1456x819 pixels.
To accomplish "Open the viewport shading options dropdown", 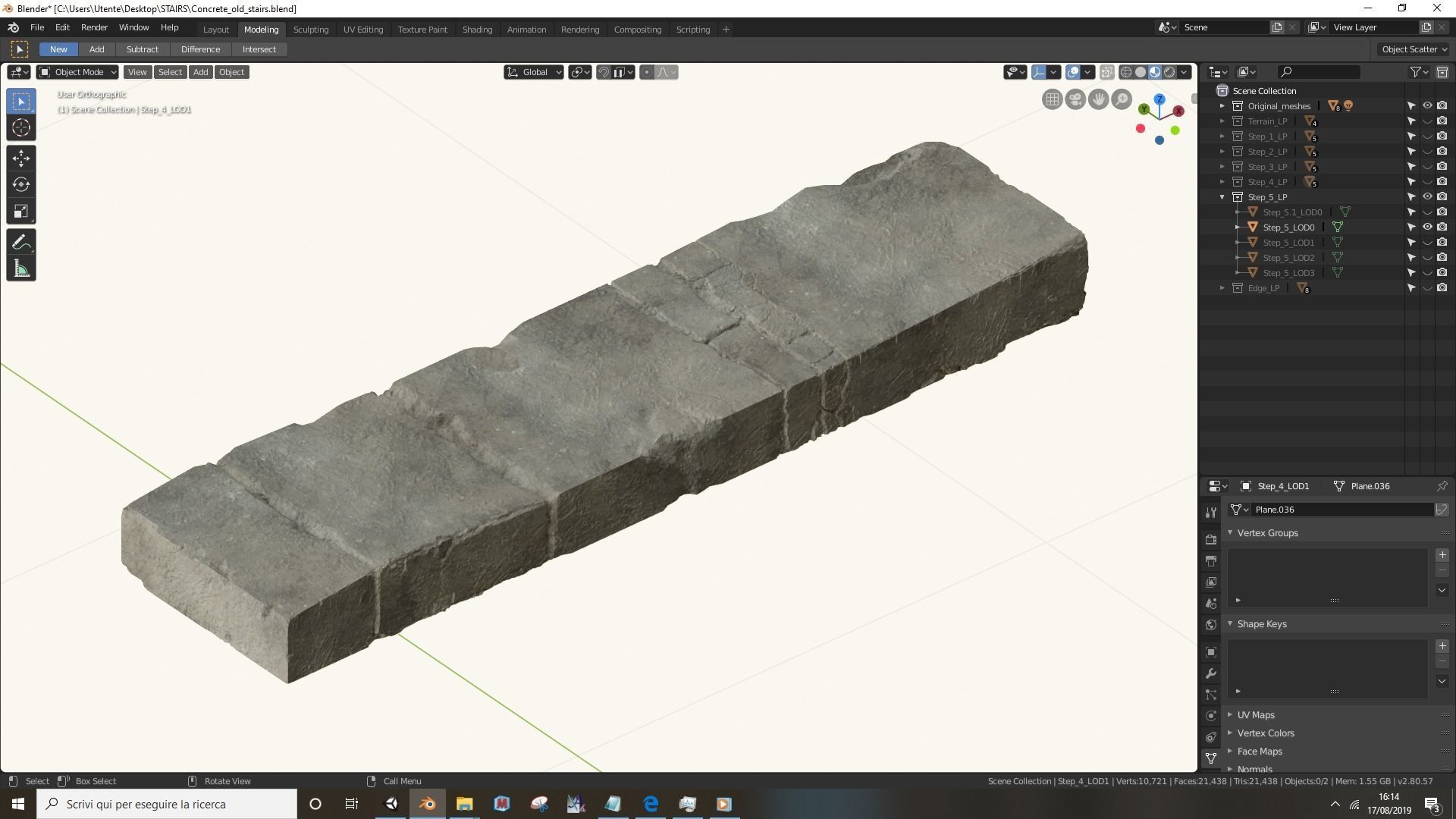I will (x=1185, y=72).
